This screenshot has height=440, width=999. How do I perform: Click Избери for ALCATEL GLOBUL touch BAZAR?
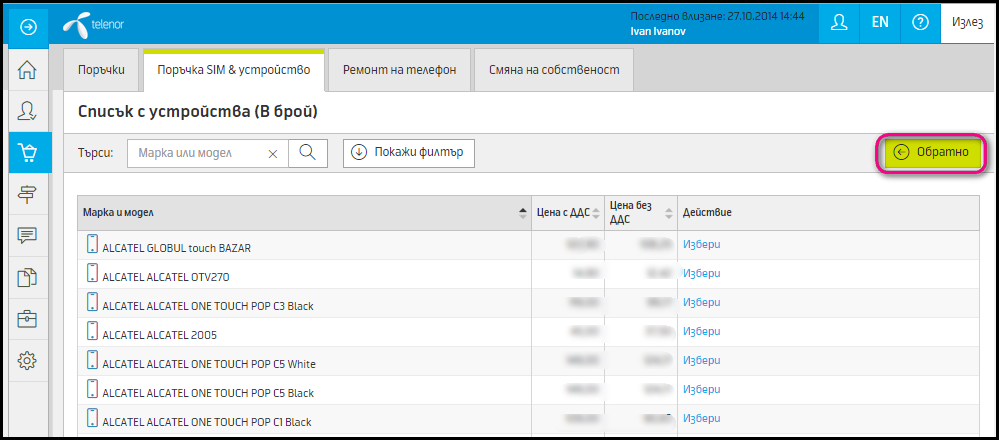coord(701,244)
